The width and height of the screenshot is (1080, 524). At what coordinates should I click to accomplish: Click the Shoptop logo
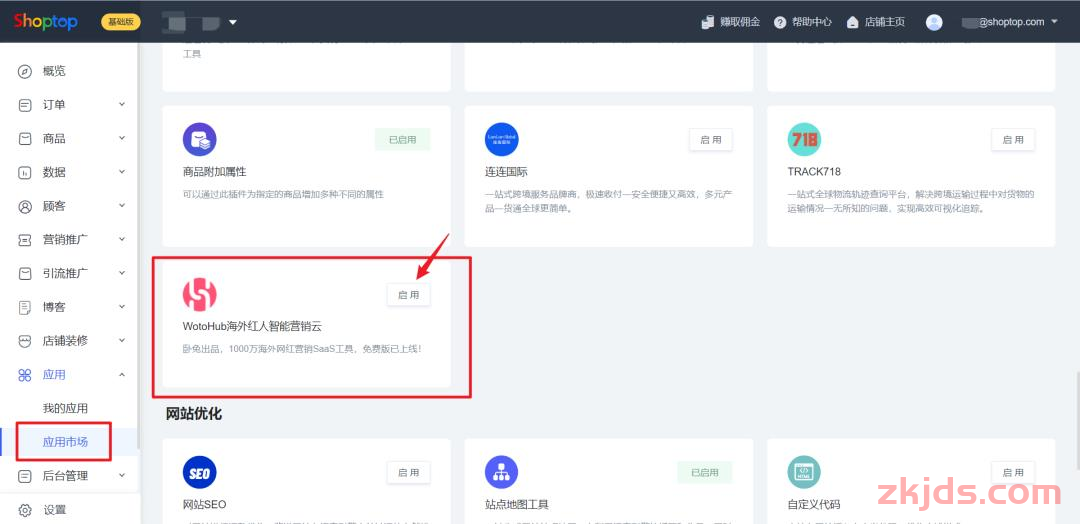(45, 21)
